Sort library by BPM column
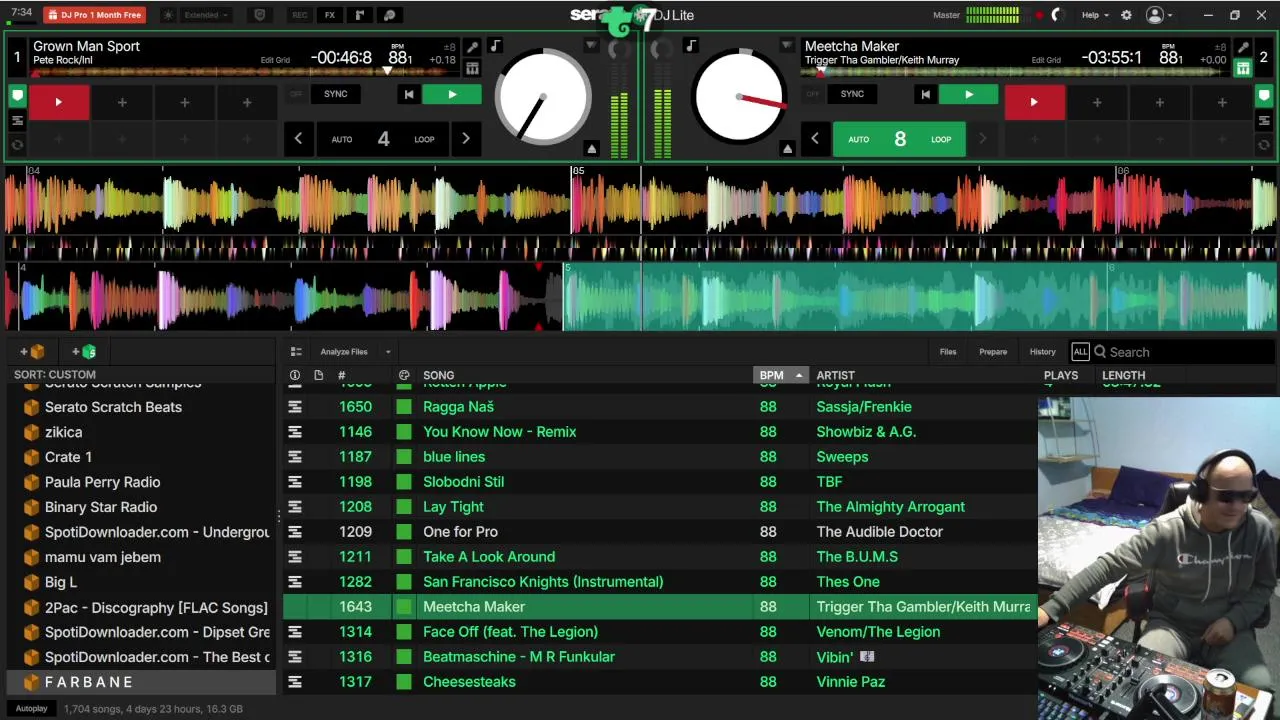 tap(780, 375)
